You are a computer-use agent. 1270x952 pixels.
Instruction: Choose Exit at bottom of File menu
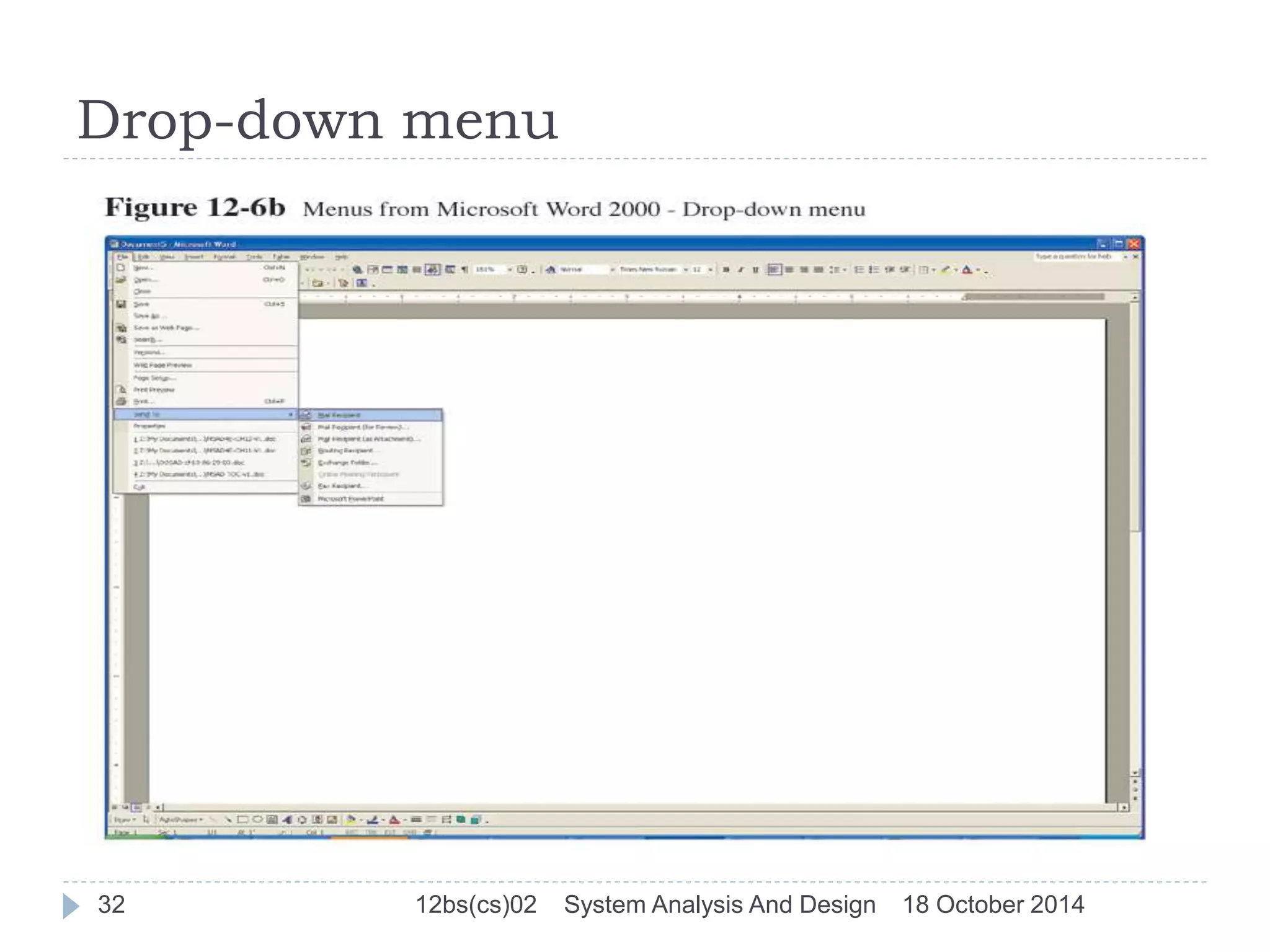[x=206, y=487]
